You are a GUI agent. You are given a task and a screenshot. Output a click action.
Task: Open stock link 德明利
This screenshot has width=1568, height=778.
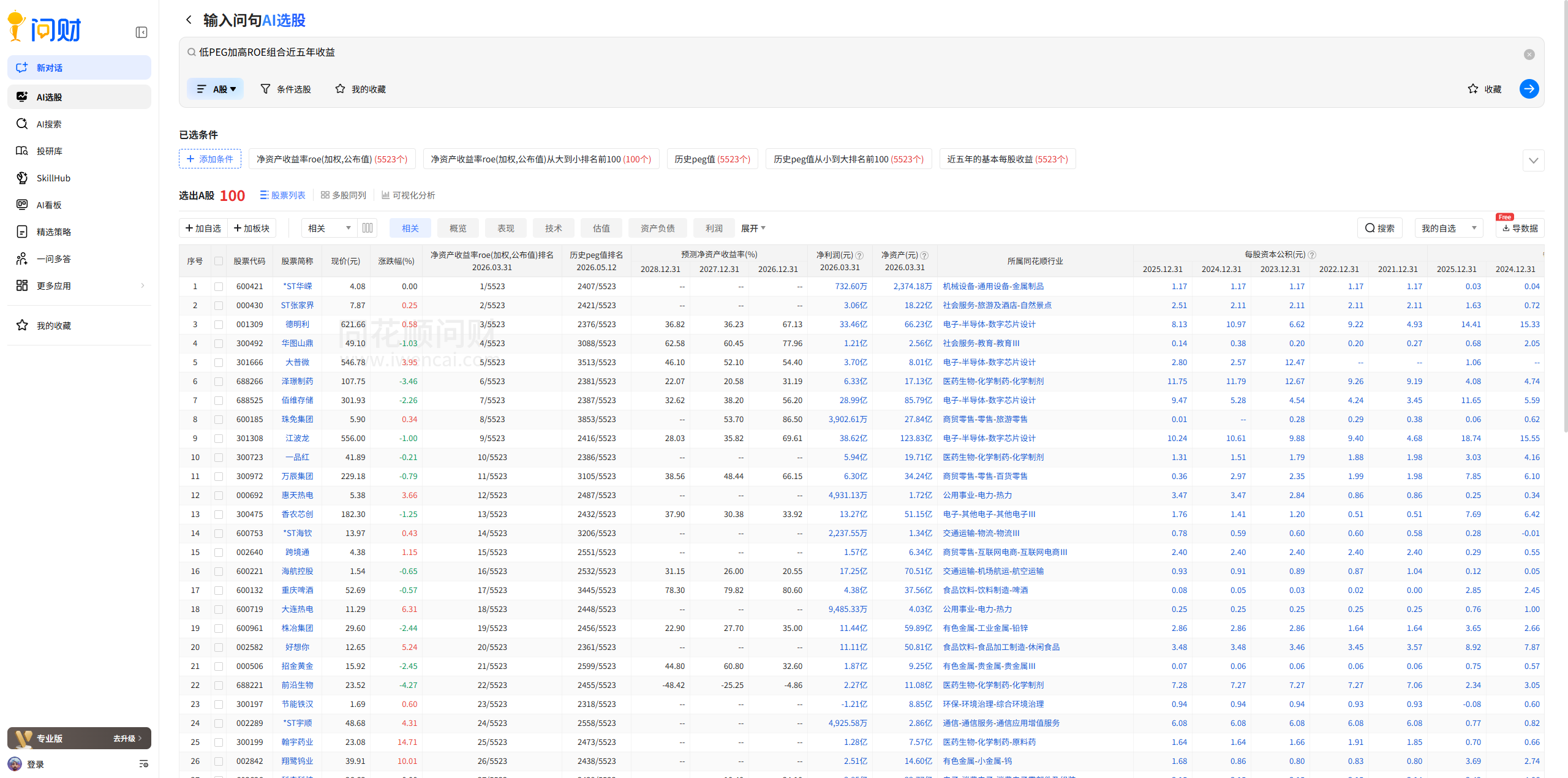point(297,325)
